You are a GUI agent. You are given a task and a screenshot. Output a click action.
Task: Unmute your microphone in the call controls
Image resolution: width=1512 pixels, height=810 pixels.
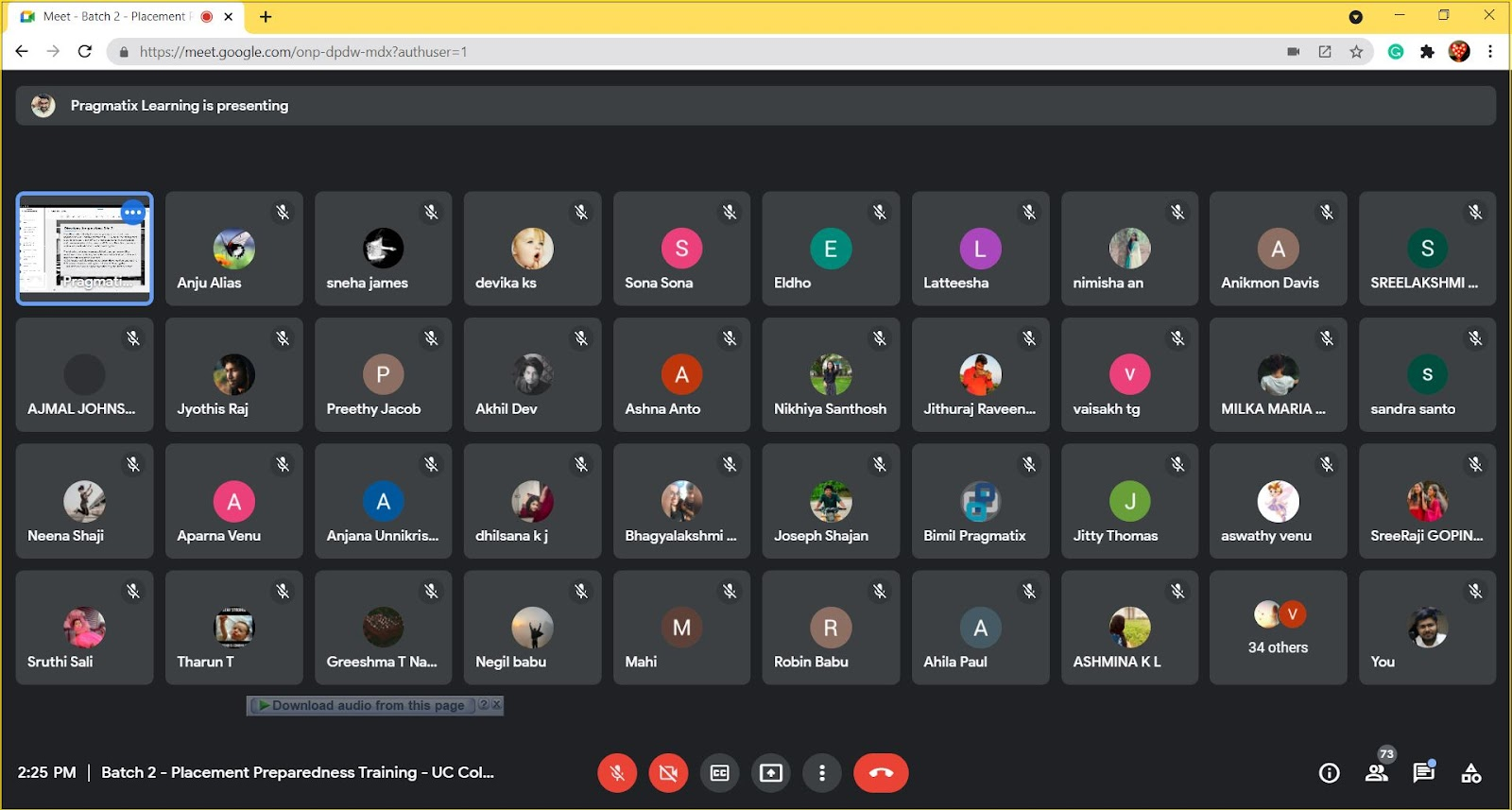(x=616, y=773)
